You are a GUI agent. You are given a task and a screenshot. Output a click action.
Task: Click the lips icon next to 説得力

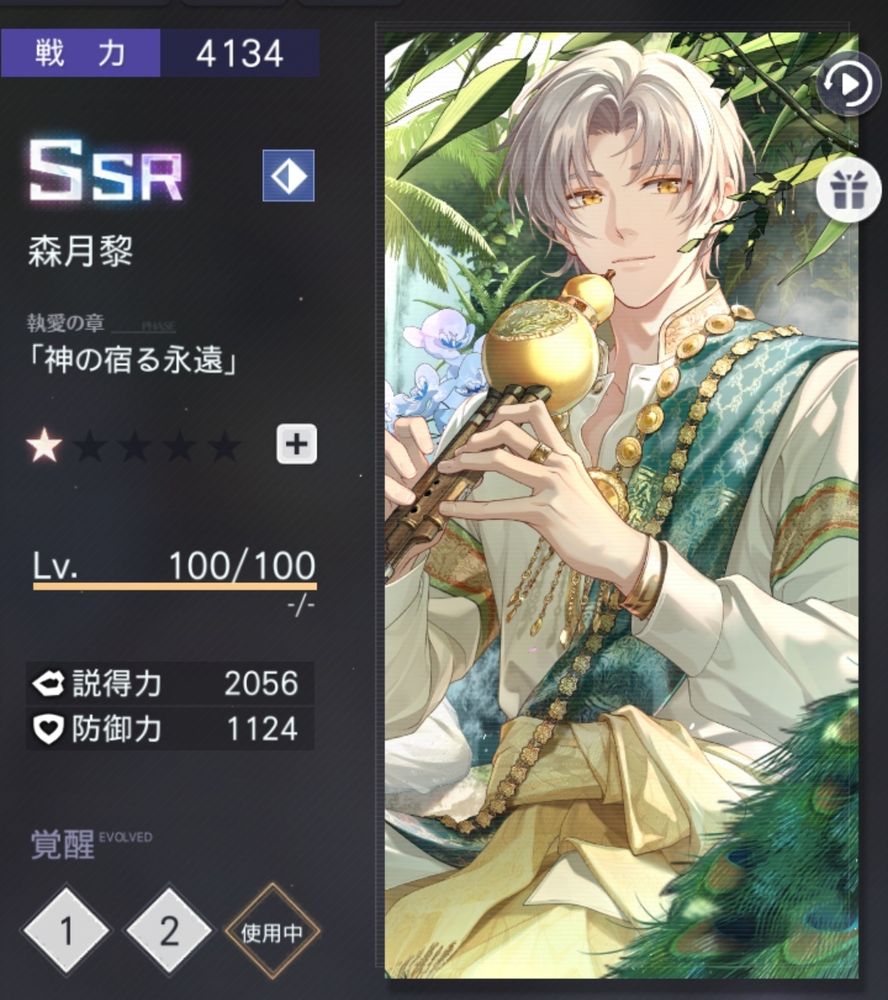click(48, 684)
